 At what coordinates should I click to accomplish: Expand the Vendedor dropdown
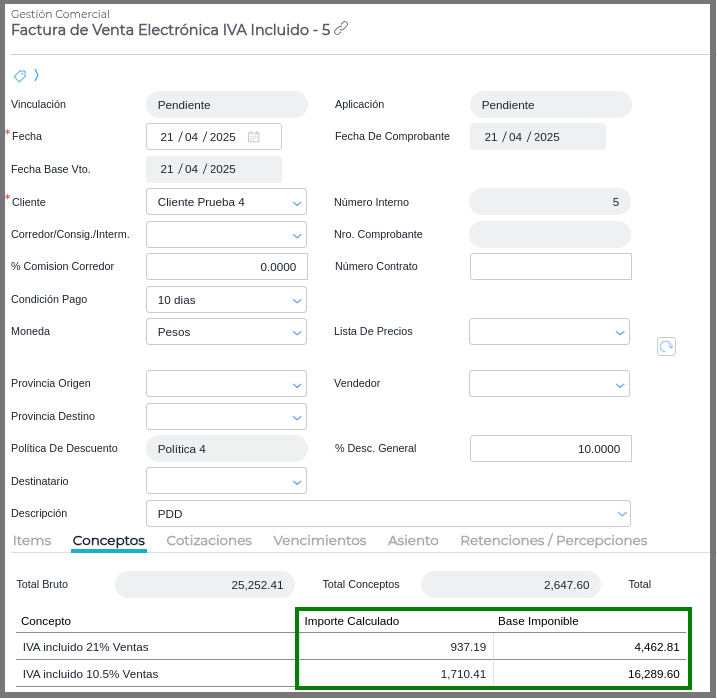619,384
